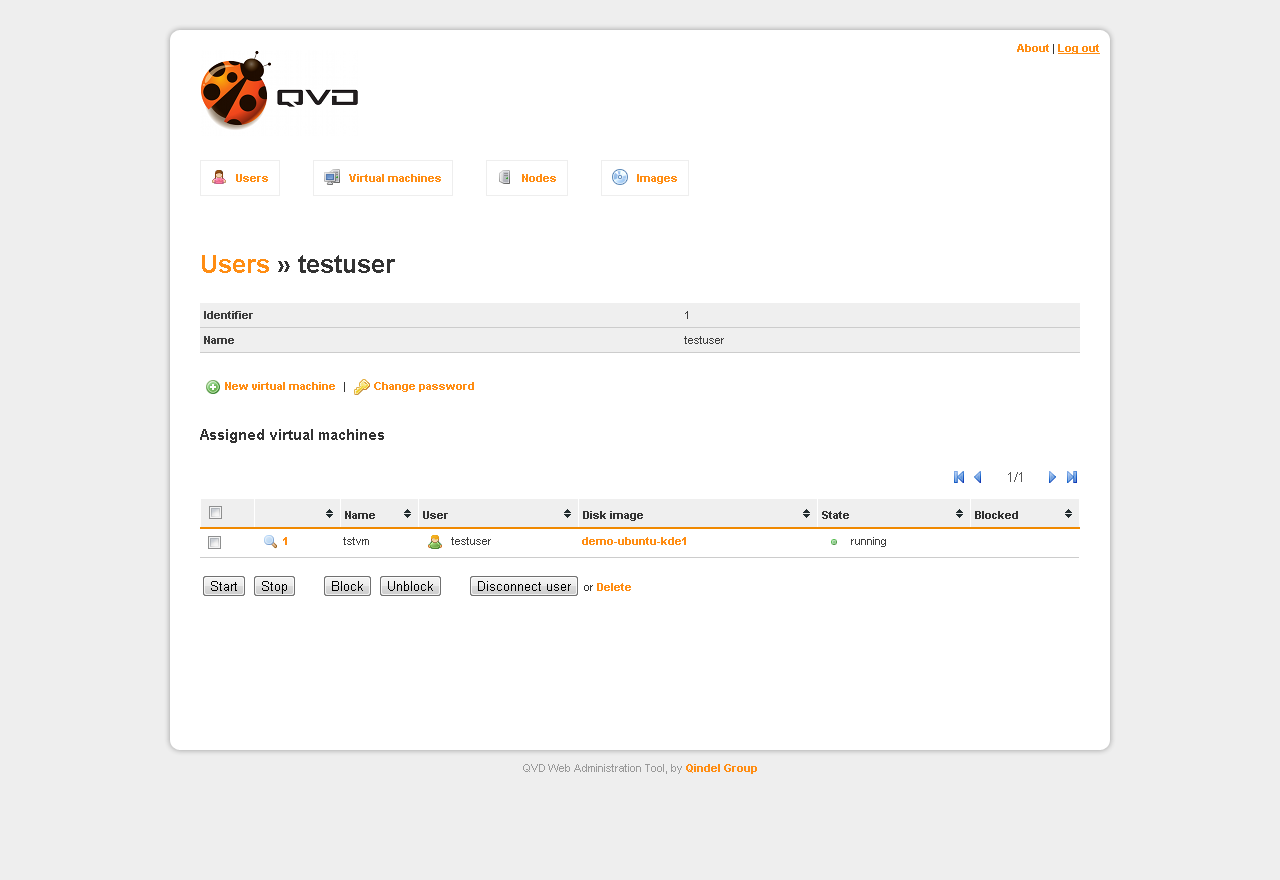This screenshot has height=880, width=1280.
Task: Click green plus New virtual machine icon
Action: pyautogui.click(x=213, y=387)
